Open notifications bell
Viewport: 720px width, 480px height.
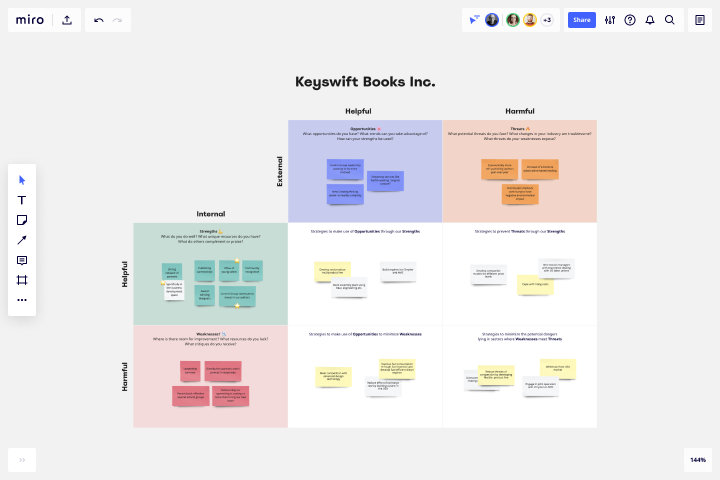coord(650,20)
